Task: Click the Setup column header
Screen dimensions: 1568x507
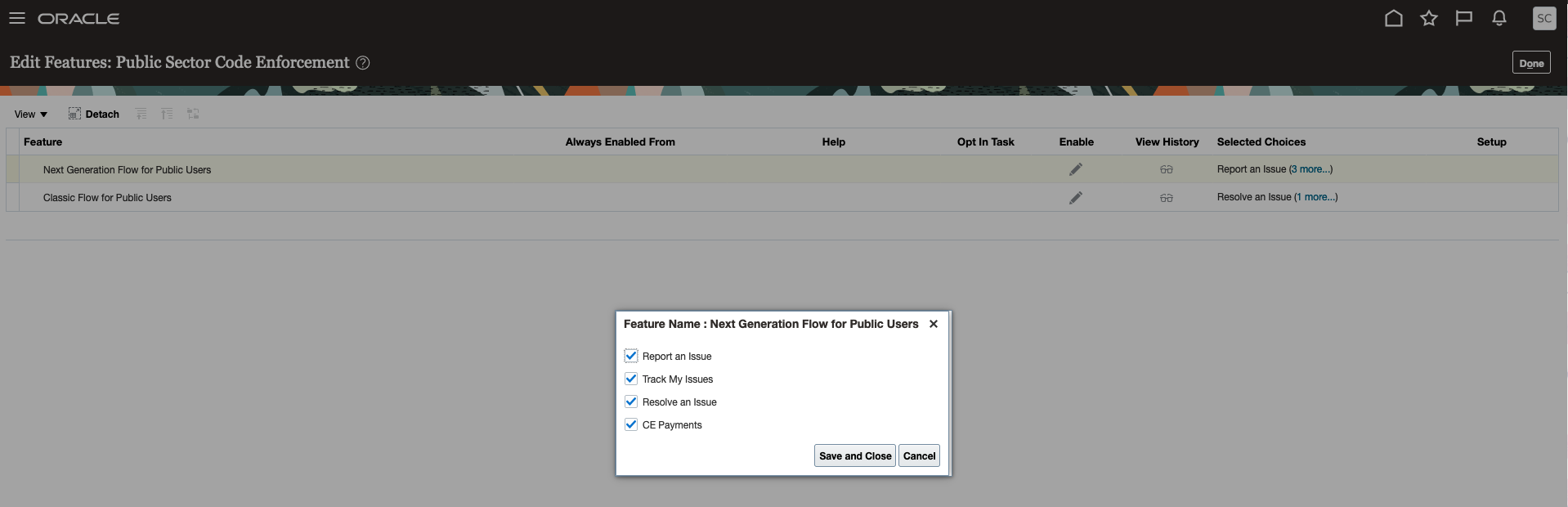Action: [x=1492, y=141]
